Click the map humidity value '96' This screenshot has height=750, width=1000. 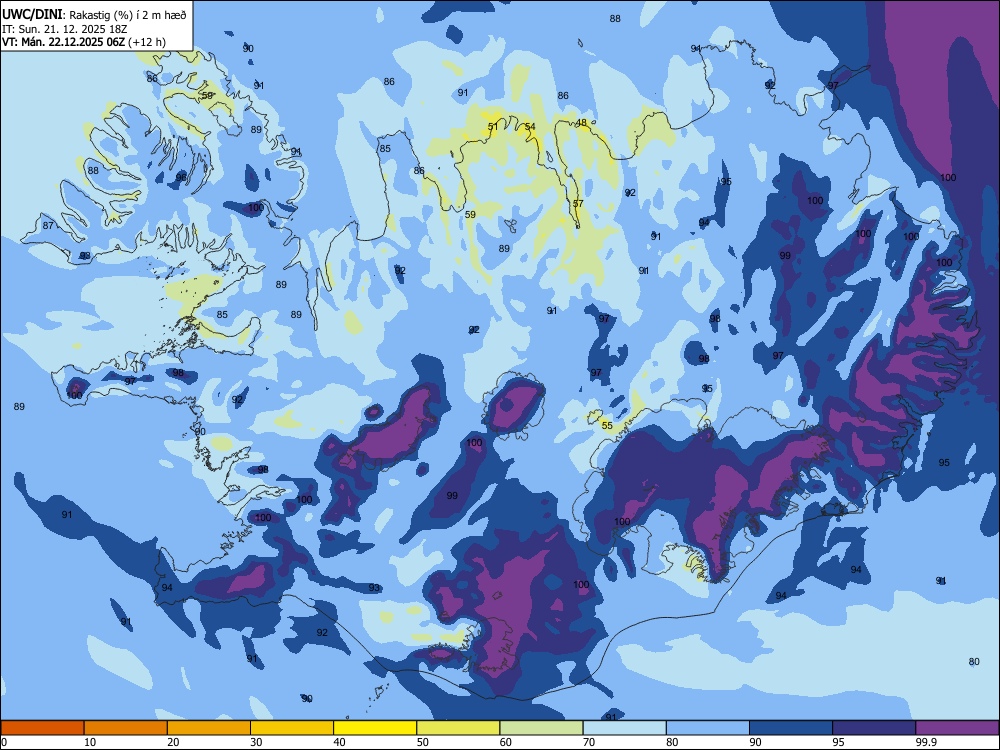tap(181, 177)
